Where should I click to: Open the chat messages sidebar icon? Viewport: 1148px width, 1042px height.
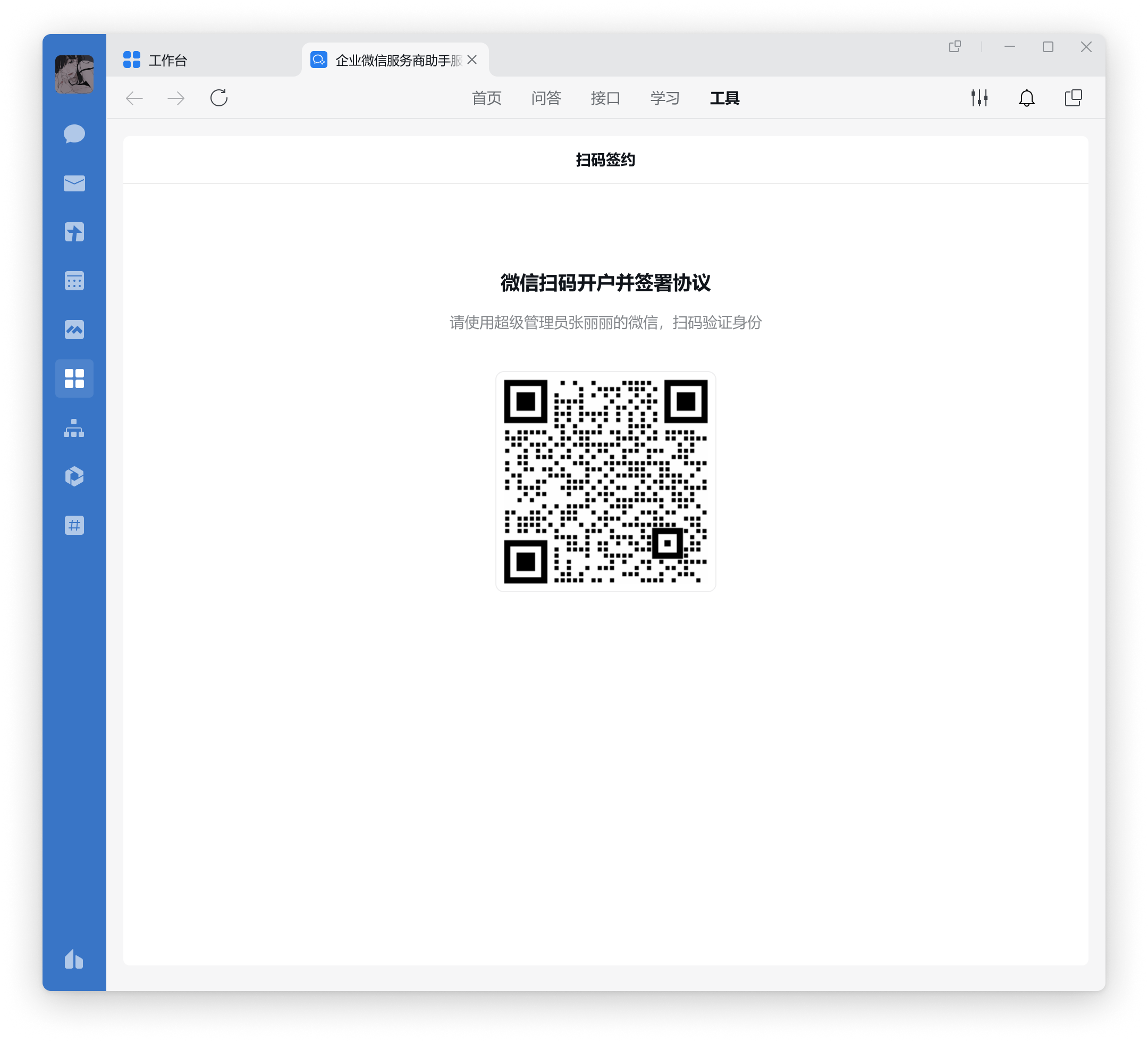point(74,135)
